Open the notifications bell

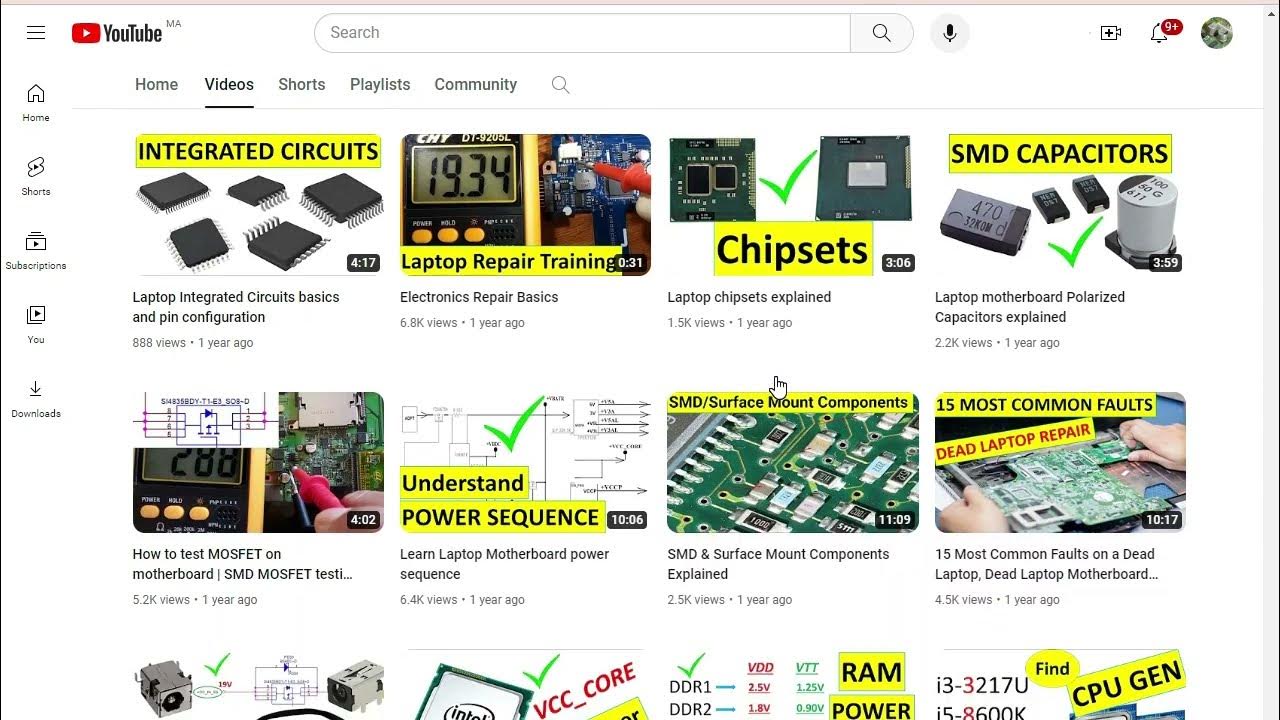pyautogui.click(x=1160, y=33)
